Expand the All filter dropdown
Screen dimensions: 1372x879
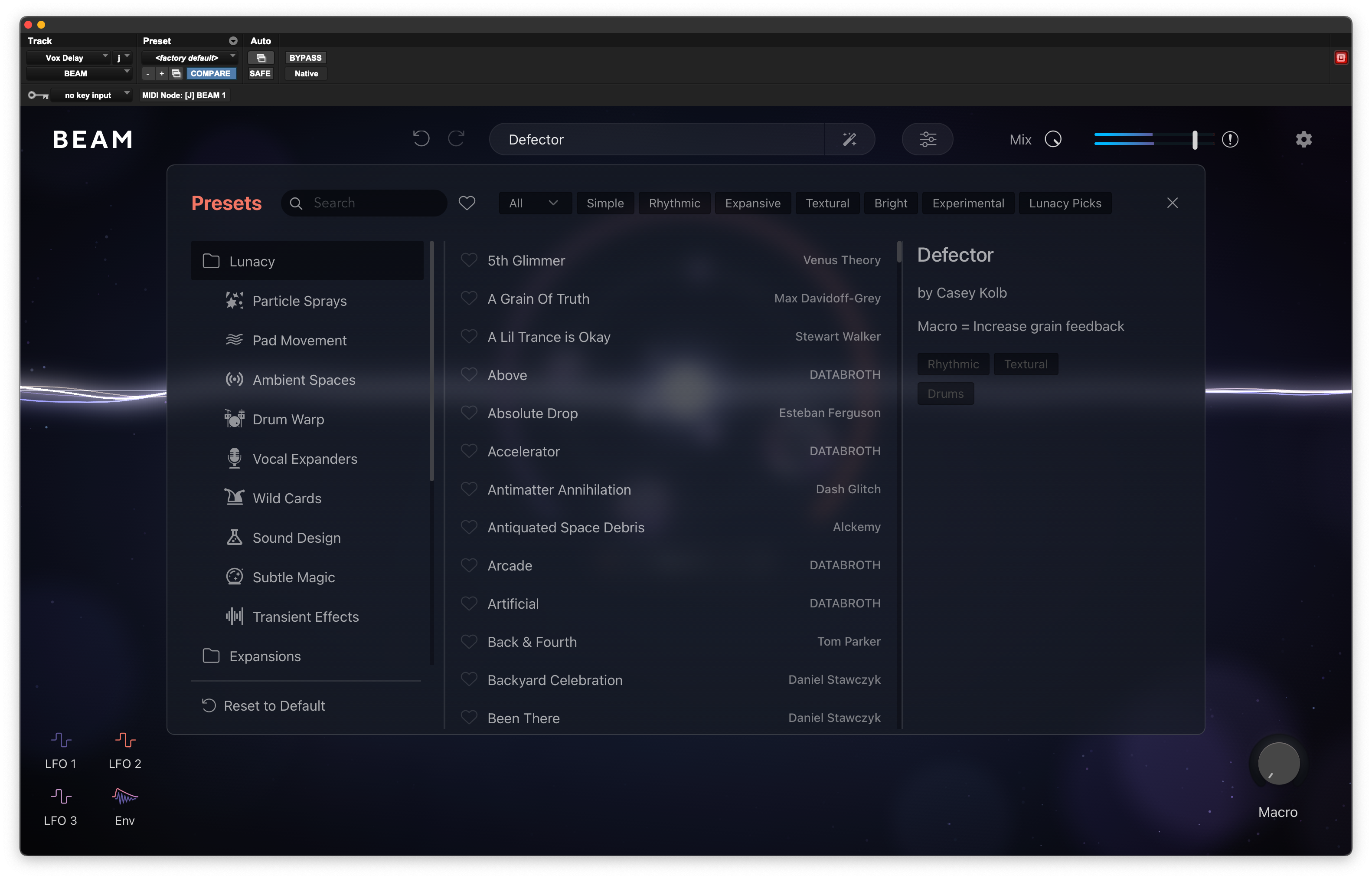coord(534,203)
